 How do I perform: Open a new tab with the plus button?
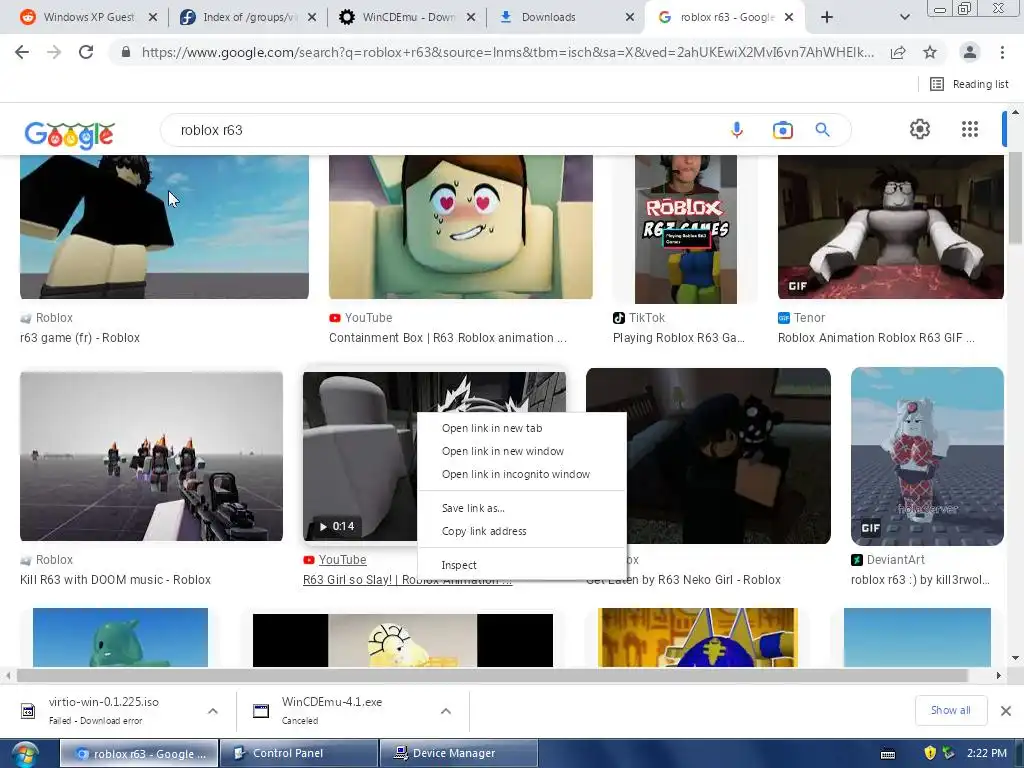(x=827, y=17)
